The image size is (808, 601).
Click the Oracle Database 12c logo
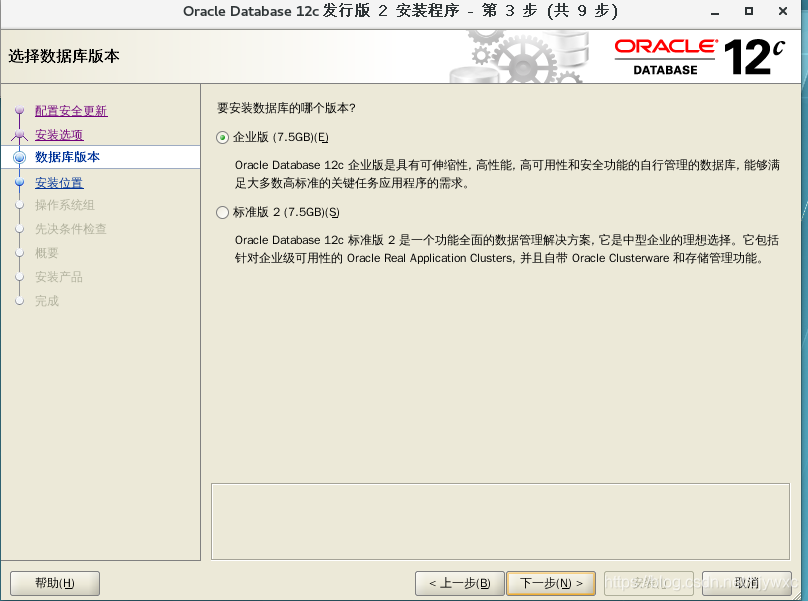point(699,57)
